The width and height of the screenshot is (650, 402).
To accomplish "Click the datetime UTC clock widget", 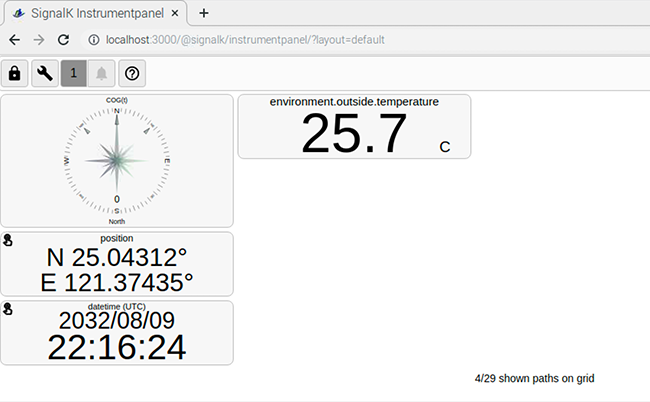I will coord(117,334).
